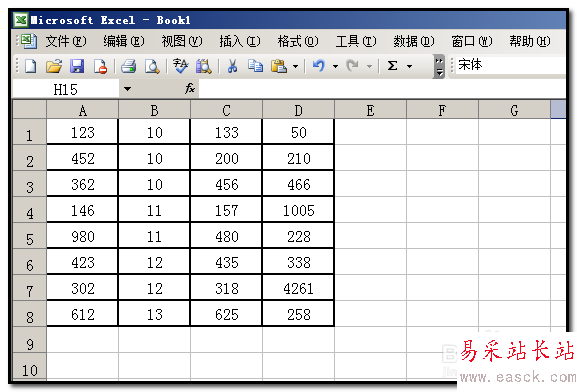This screenshot has width=577, height=392.
Task: Open the 视图(V) menu
Action: pyautogui.click(x=182, y=41)
